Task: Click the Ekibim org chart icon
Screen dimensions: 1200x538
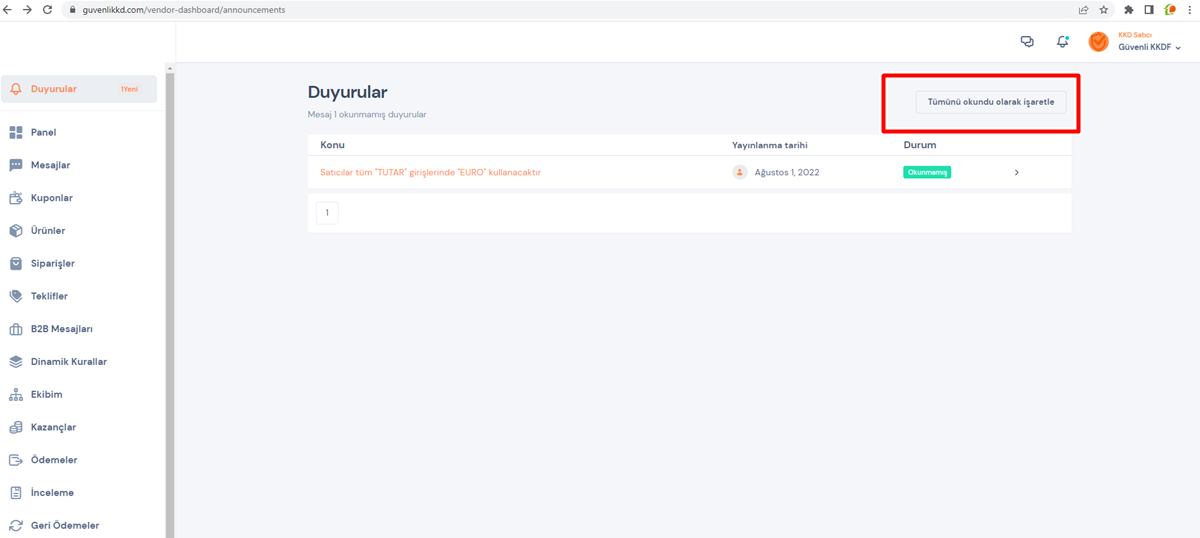Action: (x=15, y=394)
